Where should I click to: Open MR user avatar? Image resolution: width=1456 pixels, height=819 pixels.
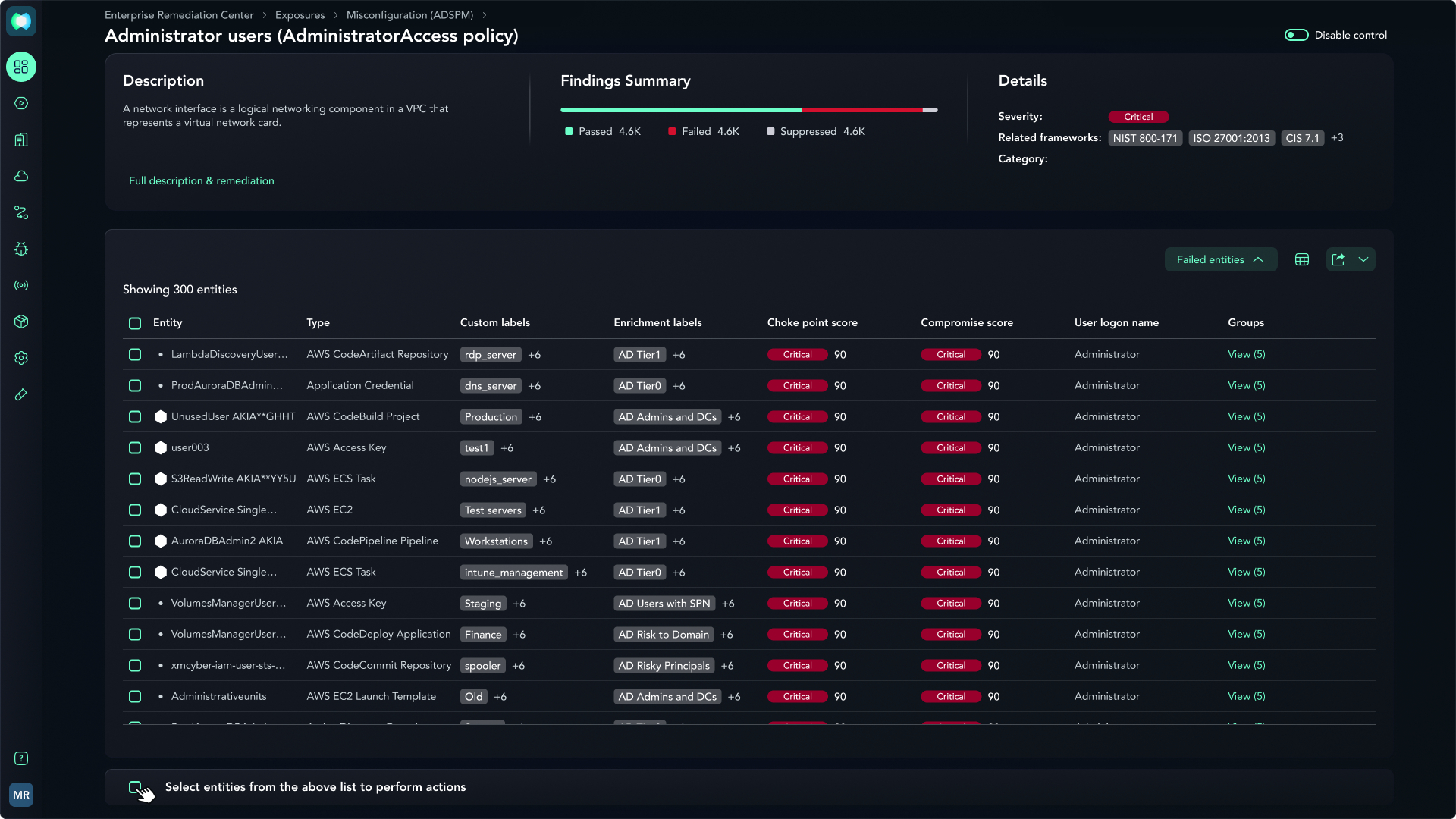tap(21, 795)
